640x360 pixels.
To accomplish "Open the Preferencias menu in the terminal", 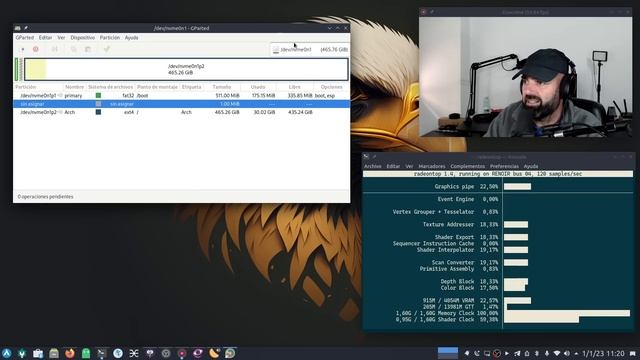I will (504, 166).
